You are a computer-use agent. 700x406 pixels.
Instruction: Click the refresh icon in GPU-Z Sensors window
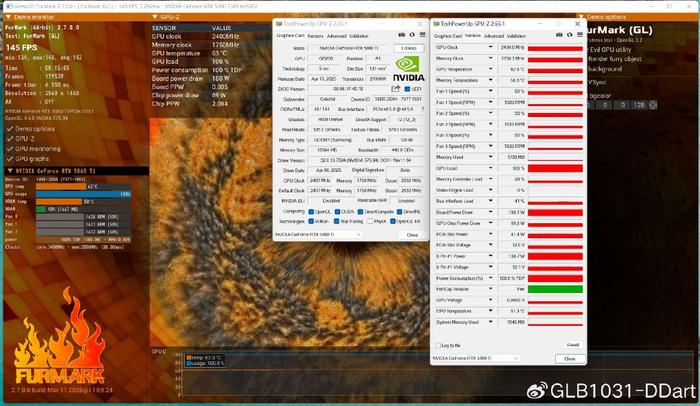[569, 35]
